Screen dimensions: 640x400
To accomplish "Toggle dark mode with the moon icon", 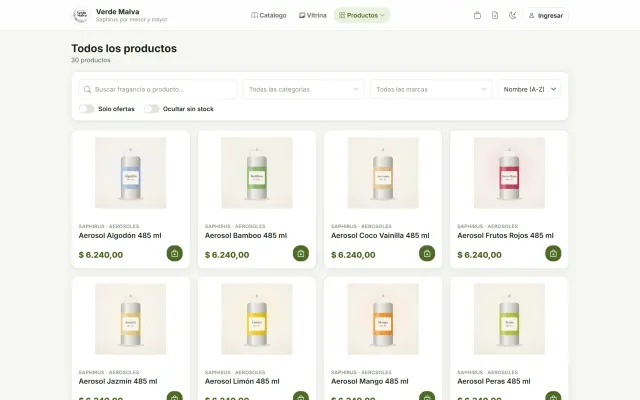I will (513, 16).
